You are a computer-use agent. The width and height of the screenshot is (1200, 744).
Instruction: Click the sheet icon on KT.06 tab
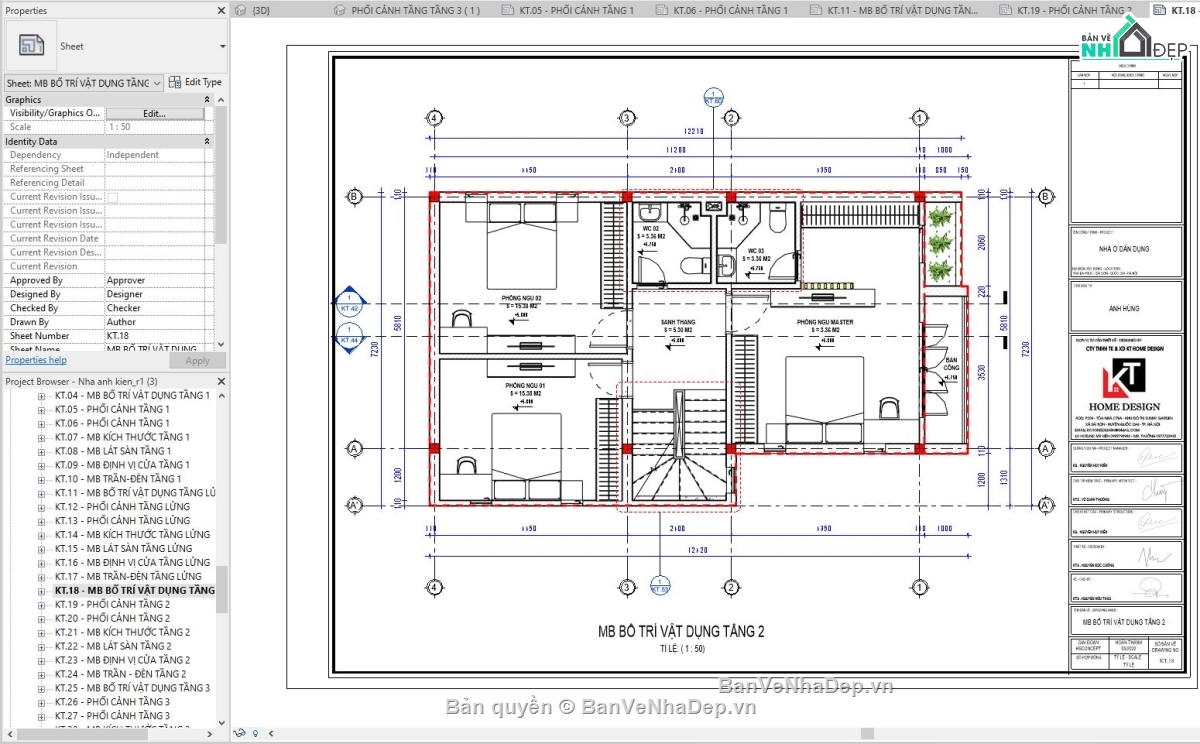[x=662, y=10]
